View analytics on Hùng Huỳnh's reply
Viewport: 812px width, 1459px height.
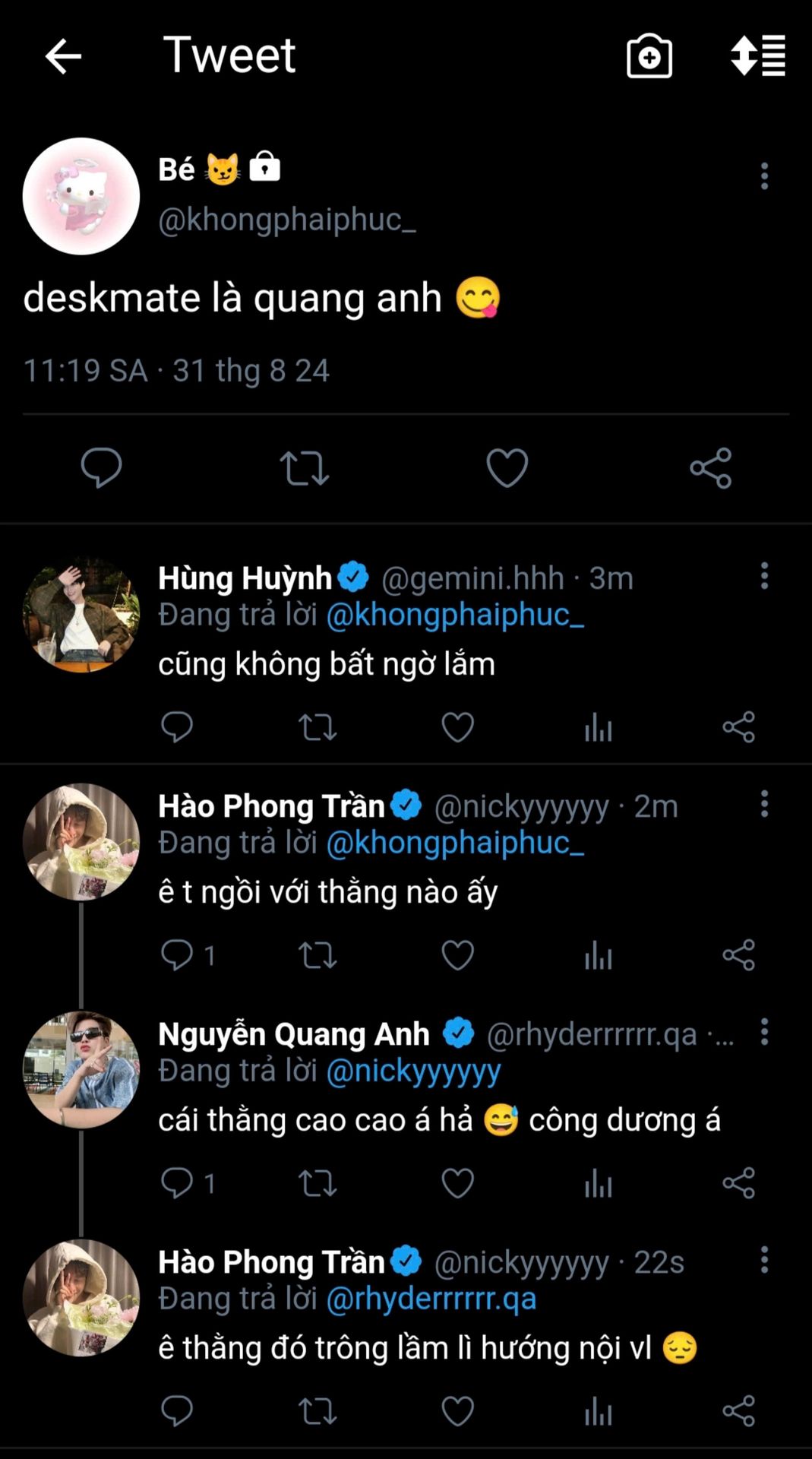coord(599,727)
